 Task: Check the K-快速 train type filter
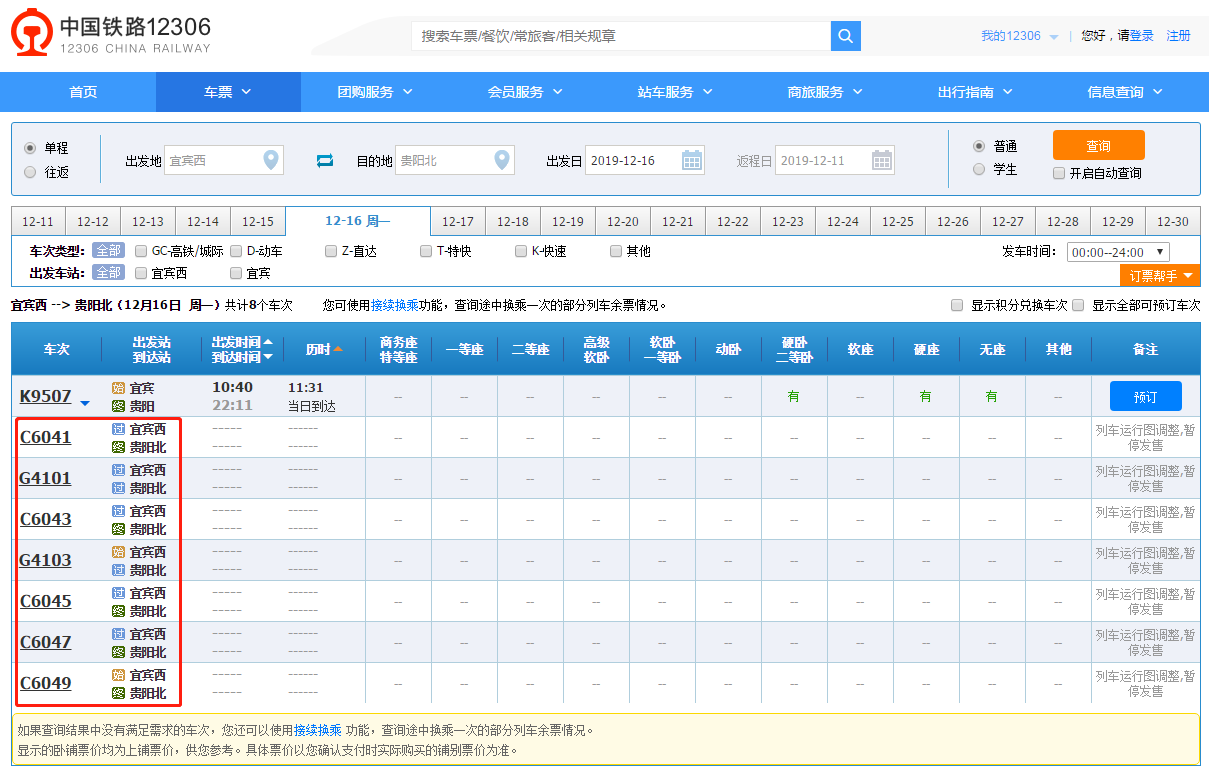(521, 251)
